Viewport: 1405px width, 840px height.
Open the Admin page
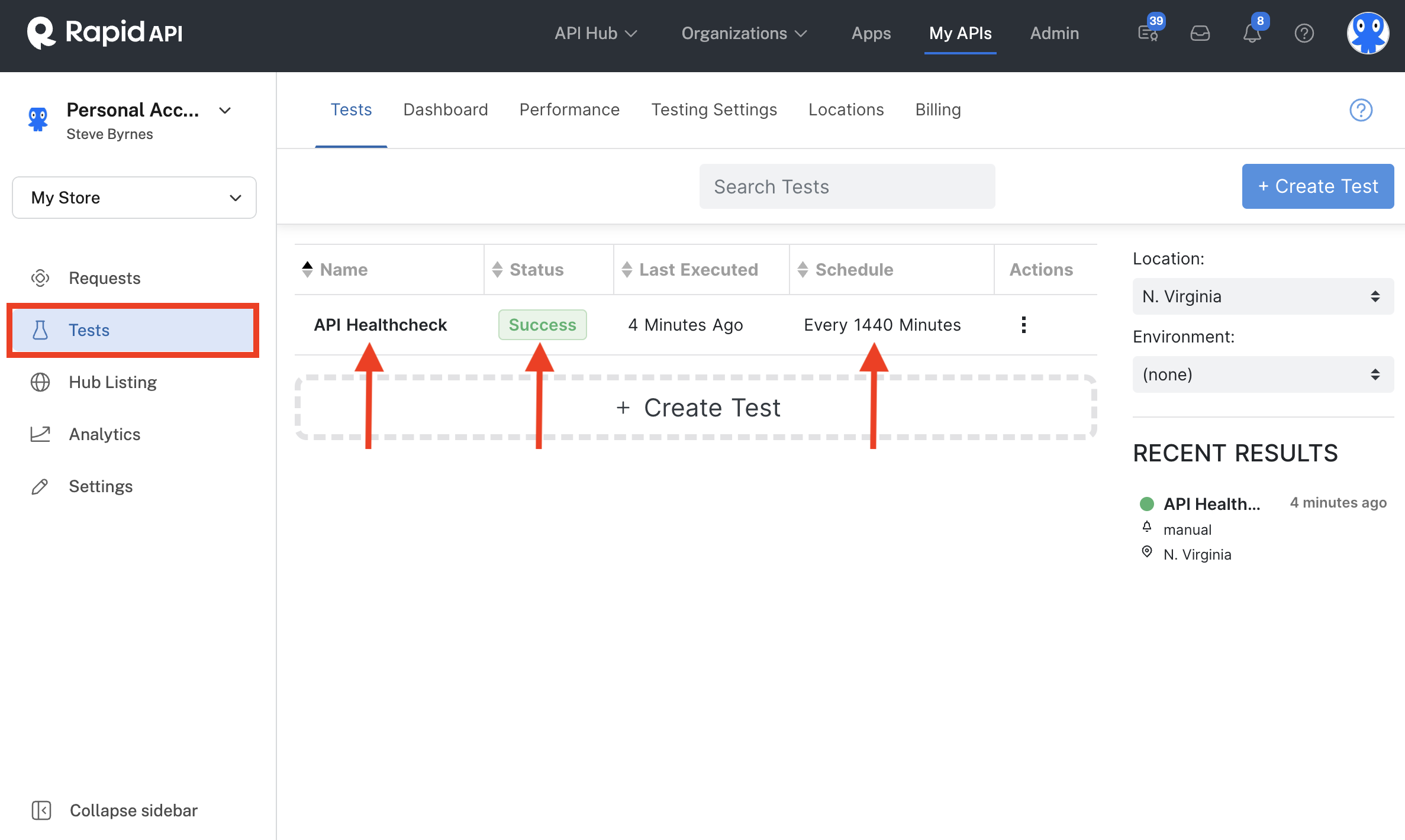point(1054,33)
